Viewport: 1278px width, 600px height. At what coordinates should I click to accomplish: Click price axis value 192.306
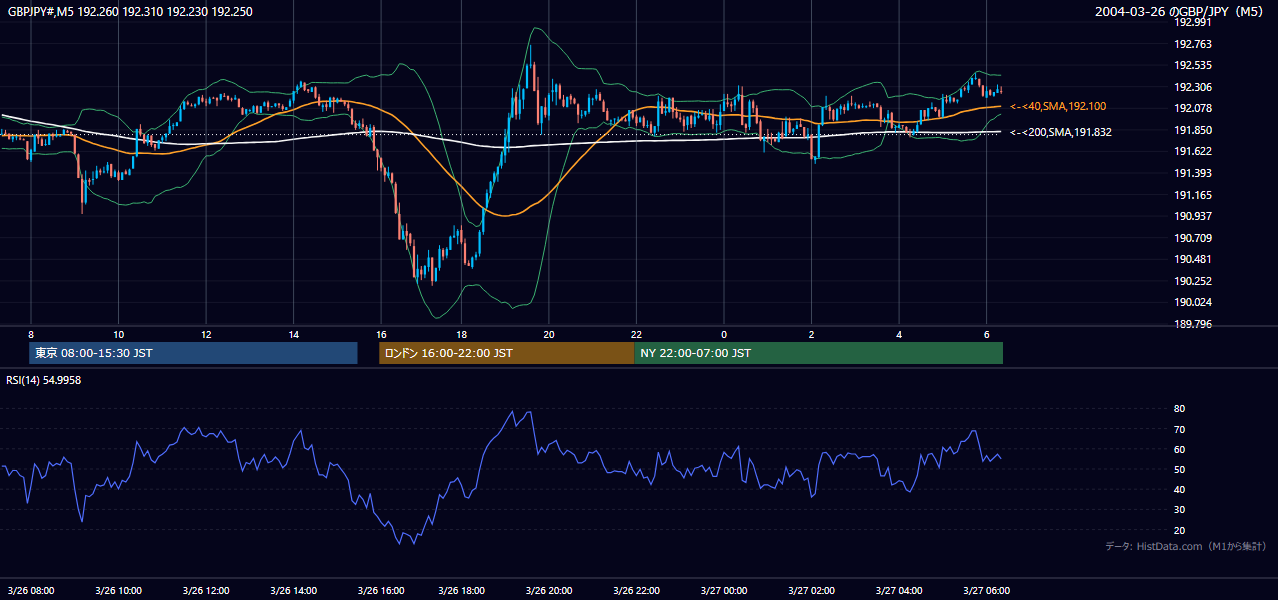click(1192, 87)
